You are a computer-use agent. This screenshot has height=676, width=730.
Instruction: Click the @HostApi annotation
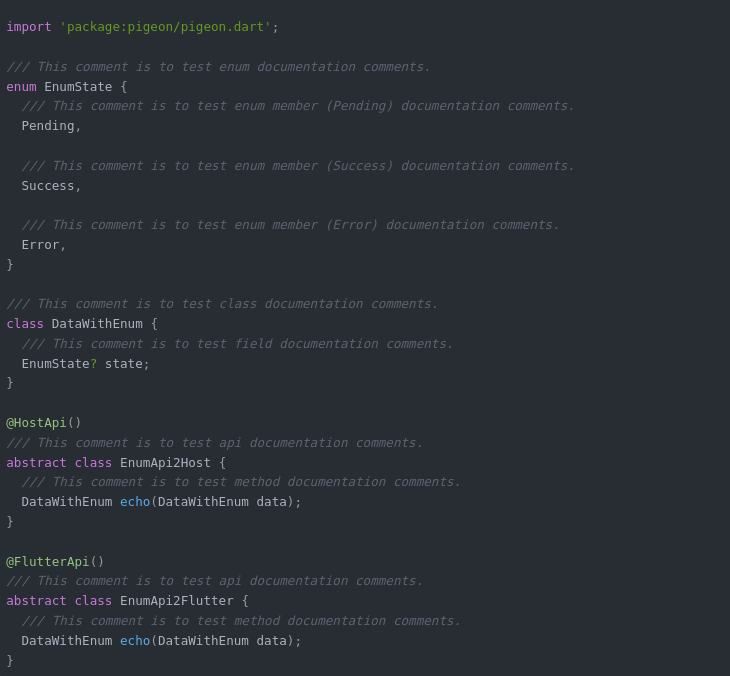[36, 423]
